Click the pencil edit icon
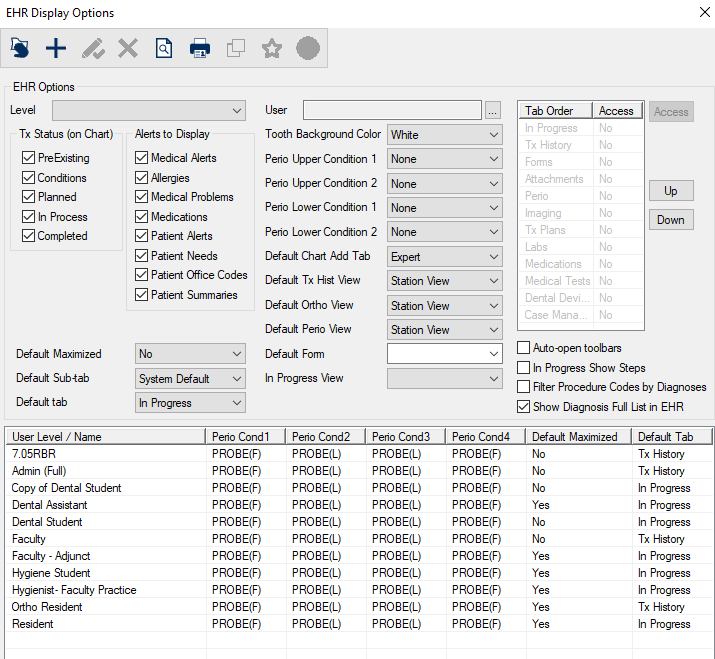Viewport: 715px width, 659px height. pos(93,47)
